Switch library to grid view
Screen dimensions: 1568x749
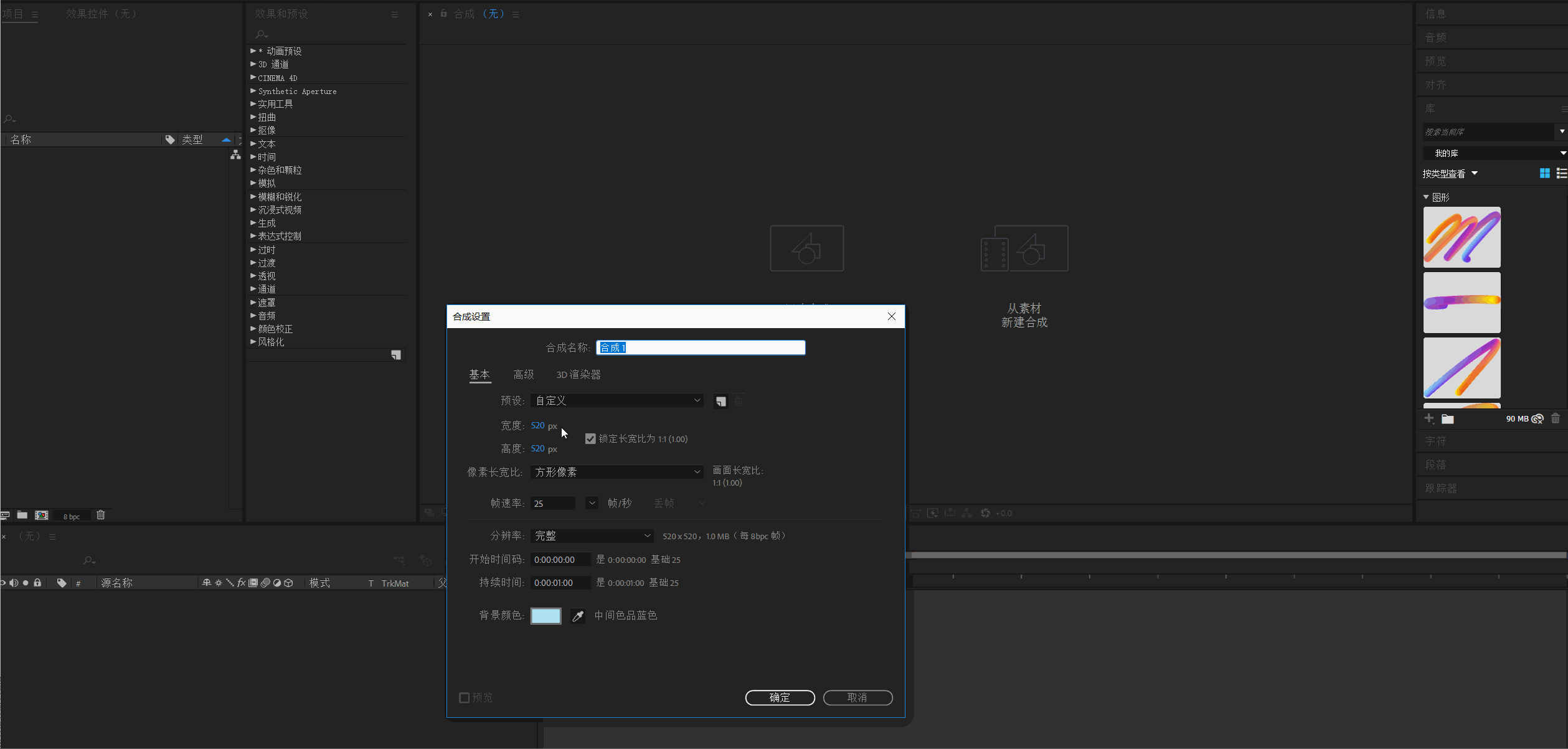pyautogui.click(x=1544, y=173)
